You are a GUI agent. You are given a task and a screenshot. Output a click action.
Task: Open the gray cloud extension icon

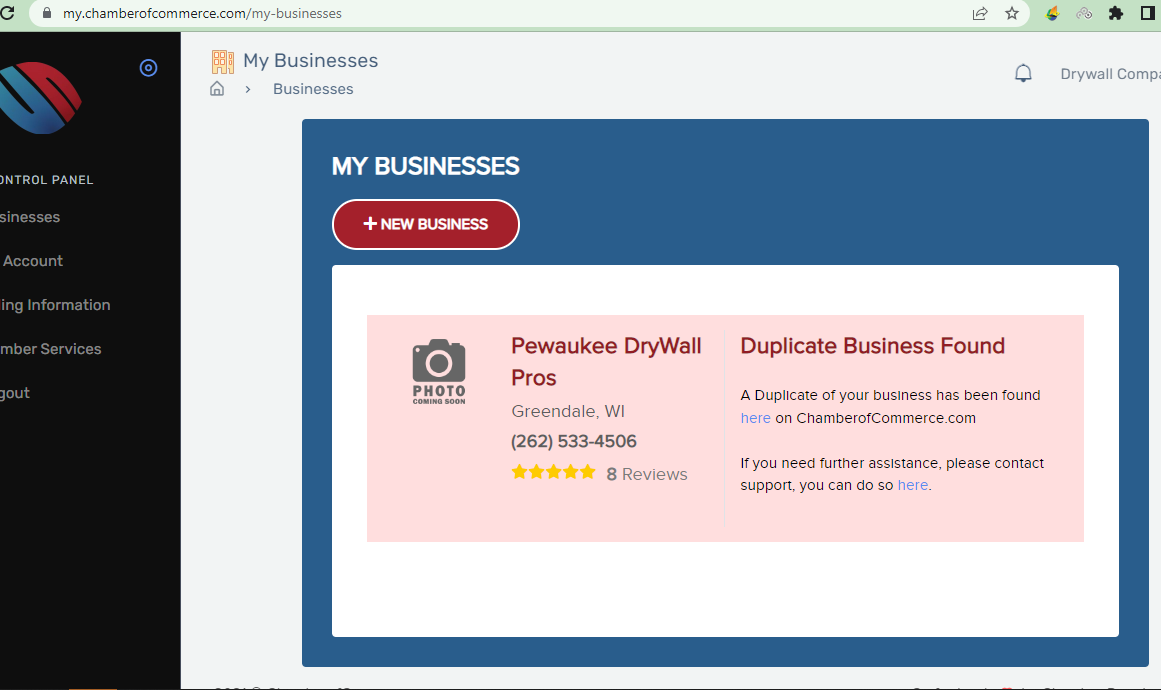pos(1084,13)
